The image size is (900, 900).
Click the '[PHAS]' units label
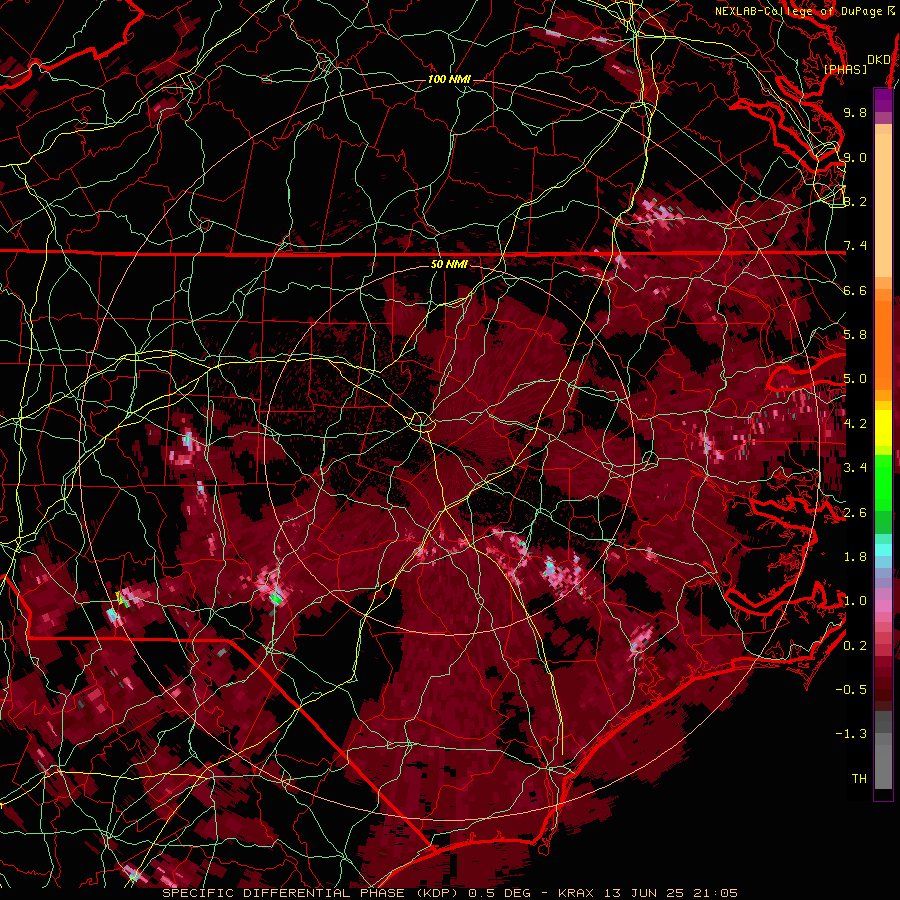845,69
